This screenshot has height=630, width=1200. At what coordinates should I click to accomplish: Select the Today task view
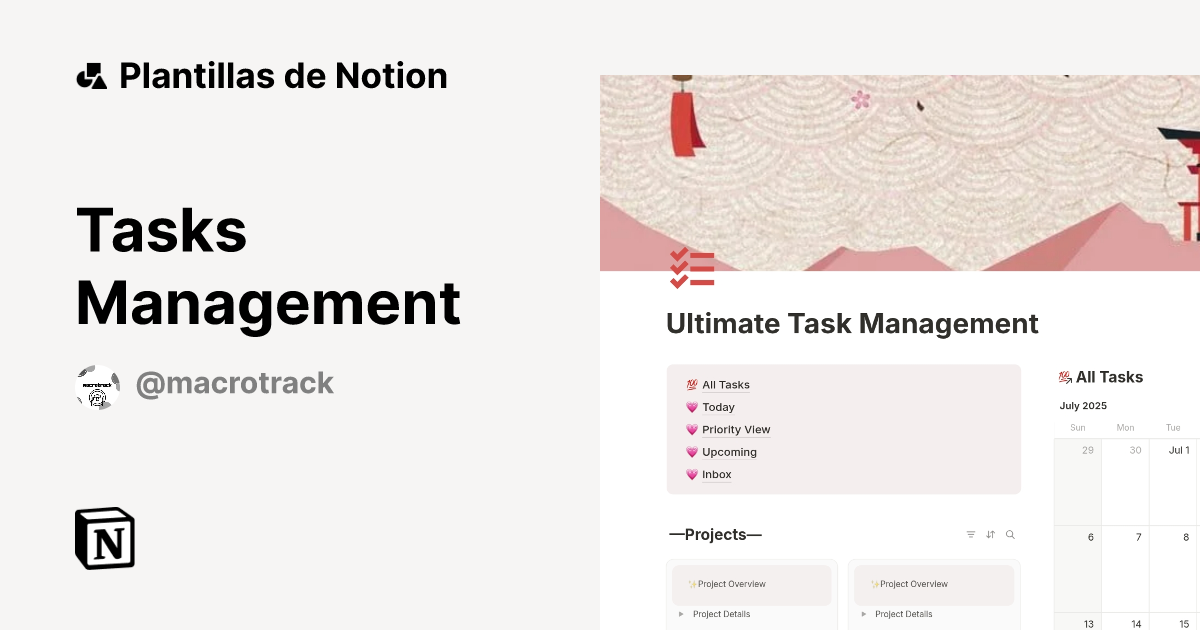click(717, 407)
